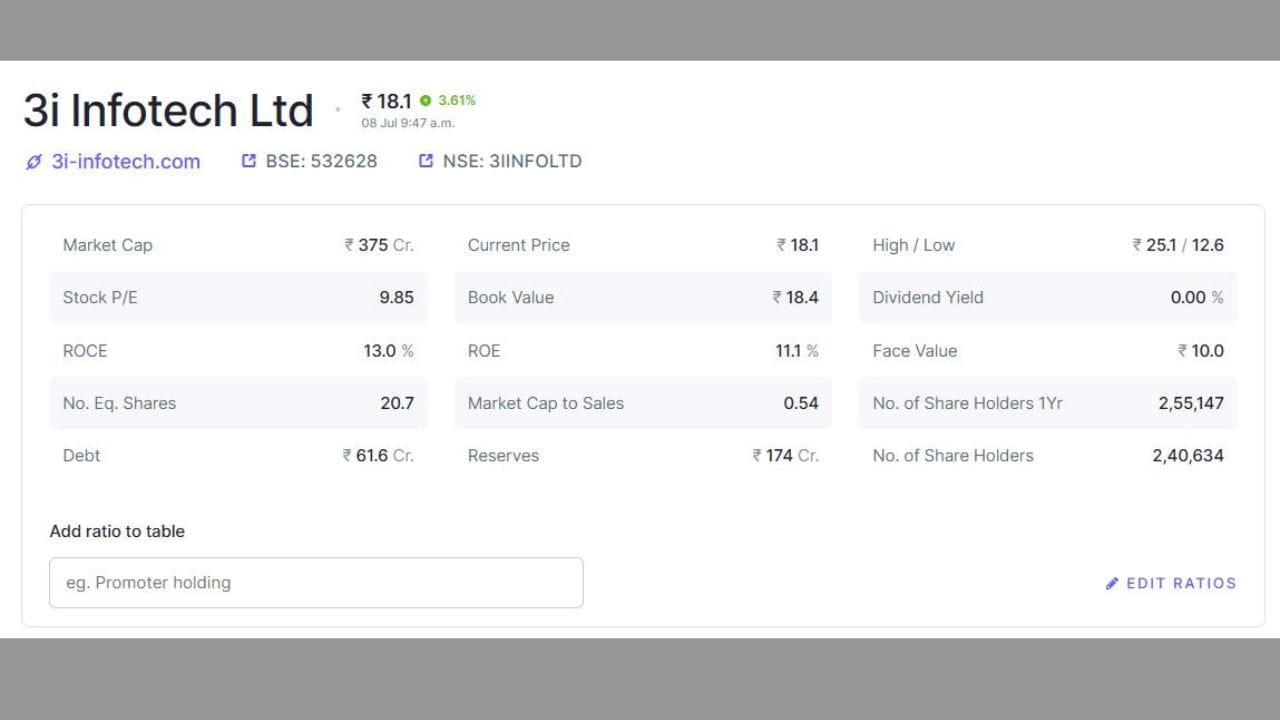Screen dimensions: 1280x720
Task: Select the Stock P/E ratio row
Action: [x=238, y=297]
